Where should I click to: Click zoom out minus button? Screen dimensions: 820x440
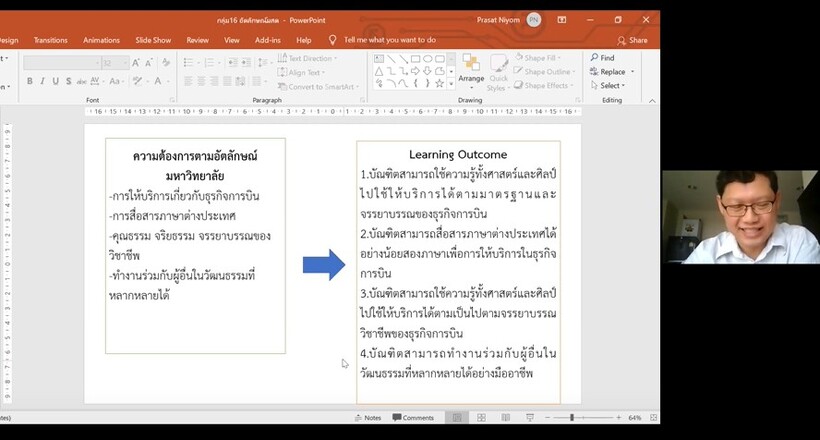pos(548,418)
